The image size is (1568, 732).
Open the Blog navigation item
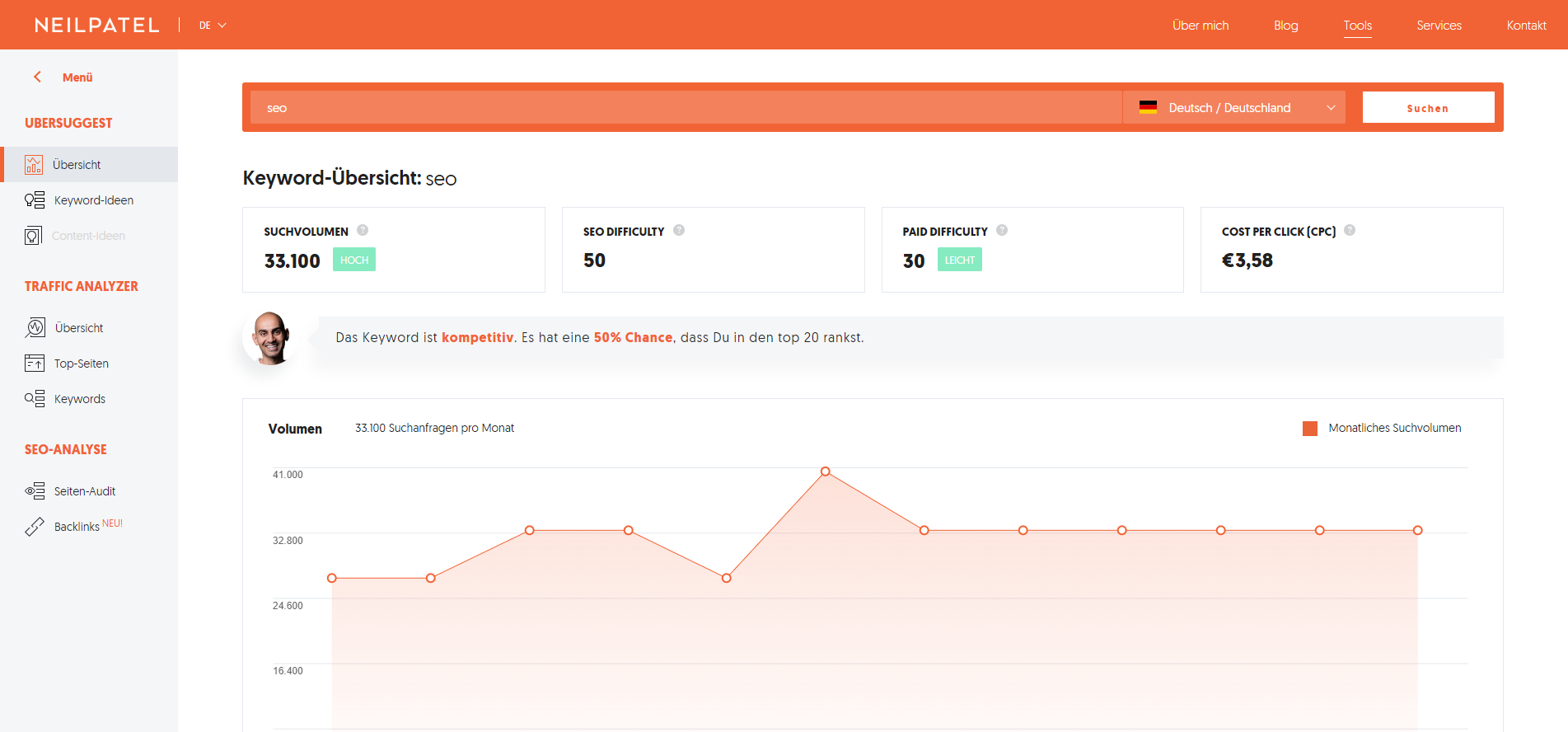click(x=1285, y=26)
